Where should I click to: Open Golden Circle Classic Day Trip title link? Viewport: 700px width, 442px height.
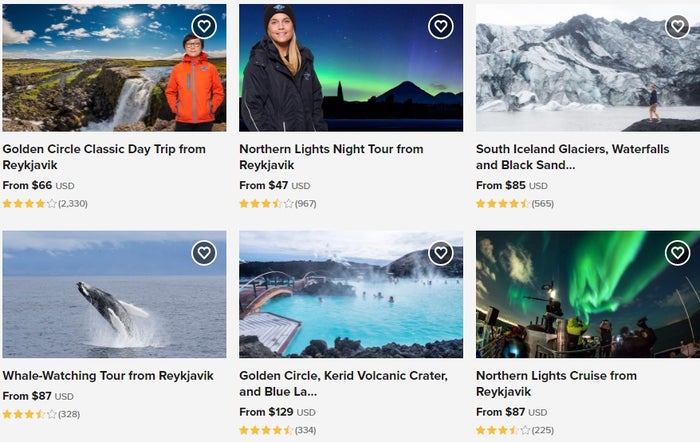(x=104, y=157)
